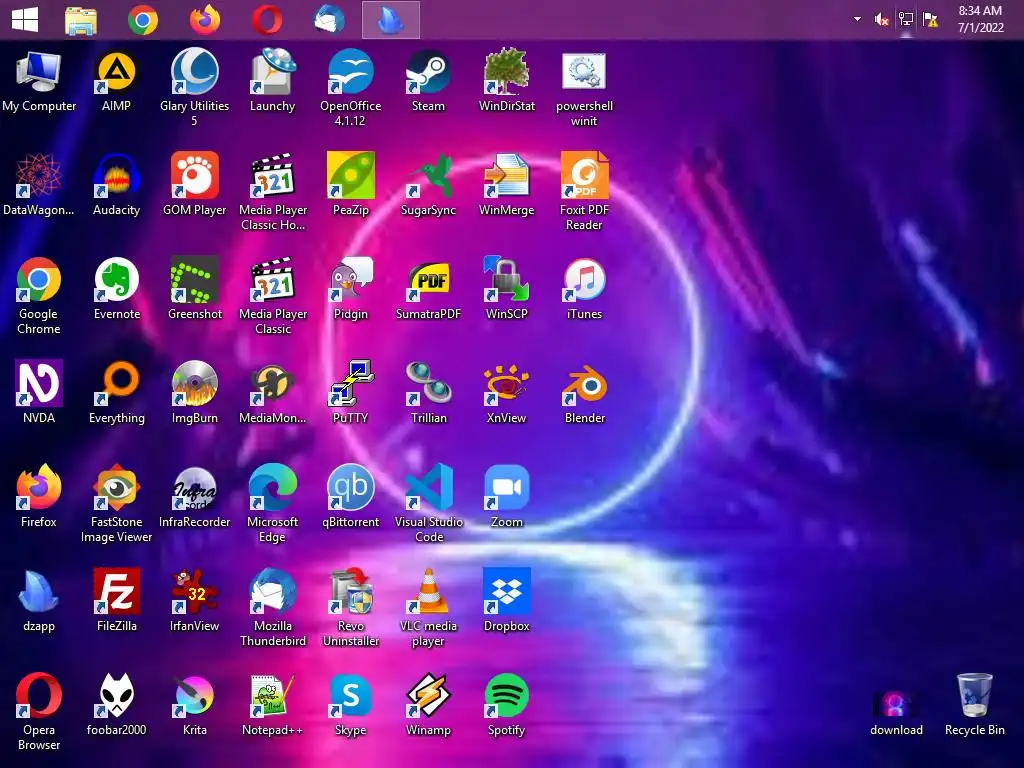Open the Spotify desktop shortcut
Image resolution: width=1024 pixels, height=768 pixels.
coord(507,696)
